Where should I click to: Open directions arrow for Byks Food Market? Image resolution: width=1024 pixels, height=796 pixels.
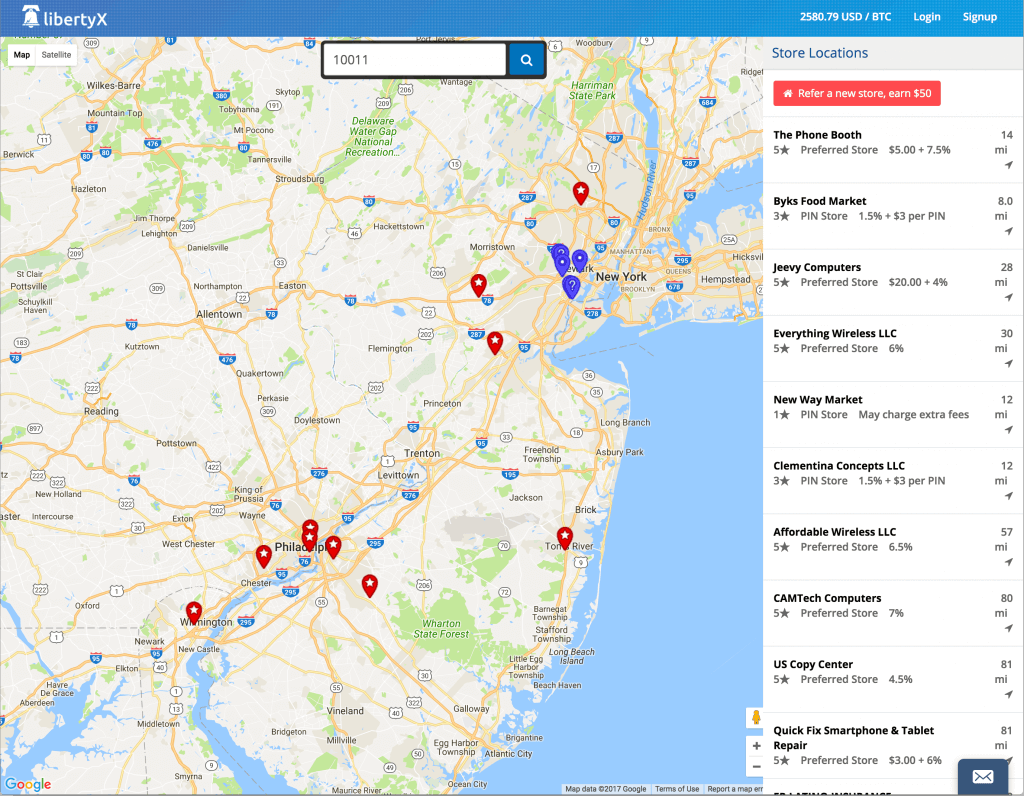click(x=1008, y=231)
